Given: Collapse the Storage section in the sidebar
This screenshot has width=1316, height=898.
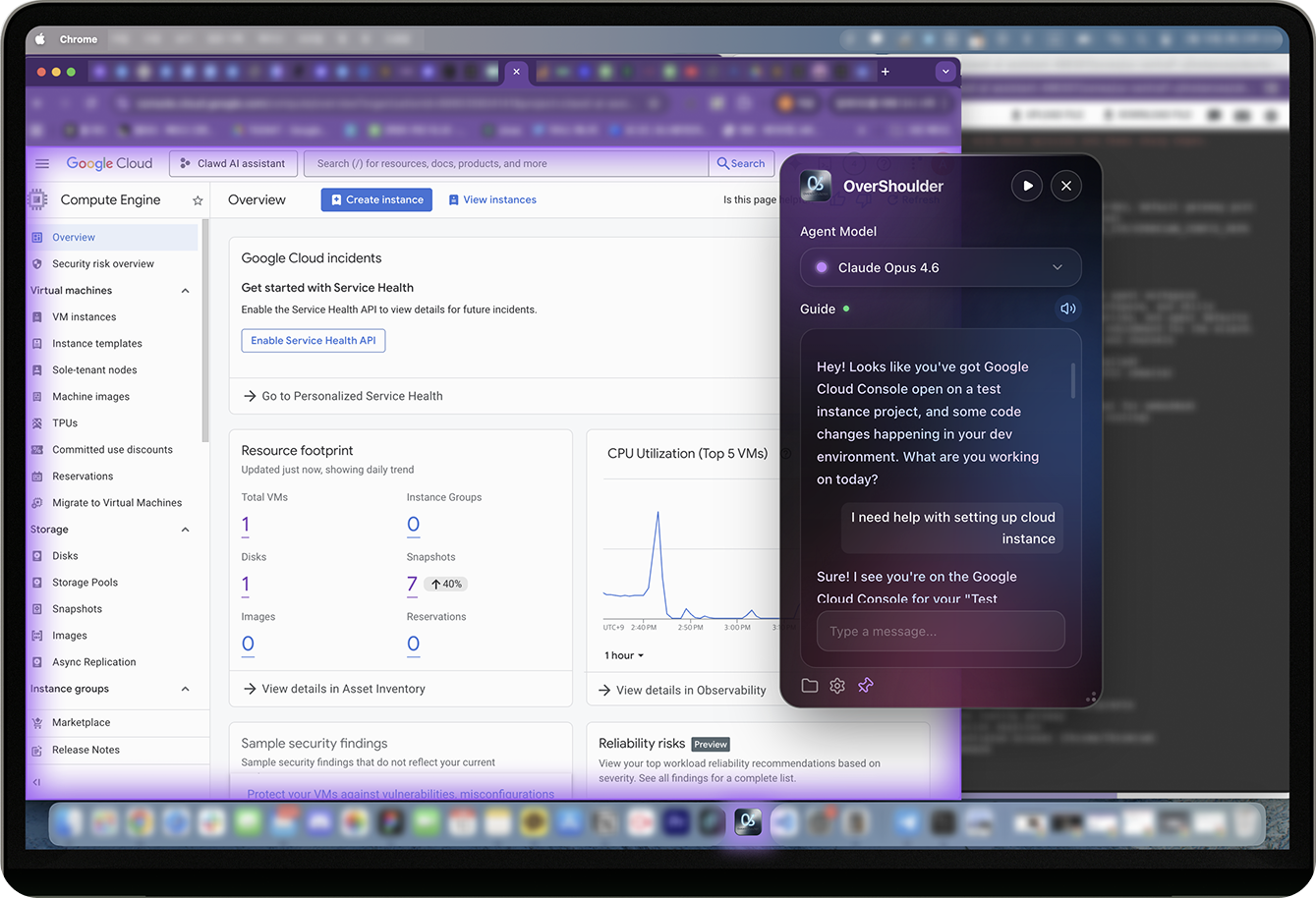Looking at the screenshot, I should click(x=185, y=529).
